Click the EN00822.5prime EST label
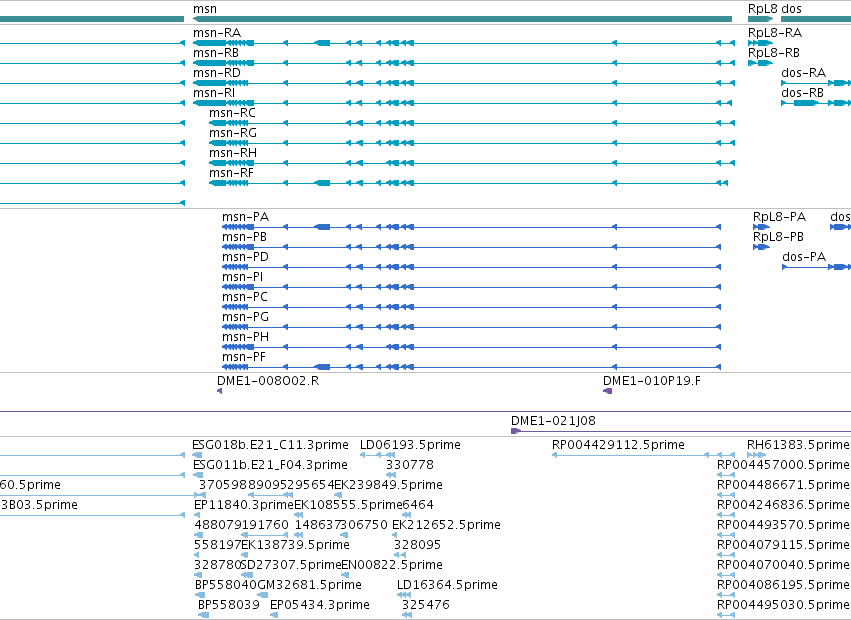The width and height of the screenshot is (851, 620). tap(392, 565)
